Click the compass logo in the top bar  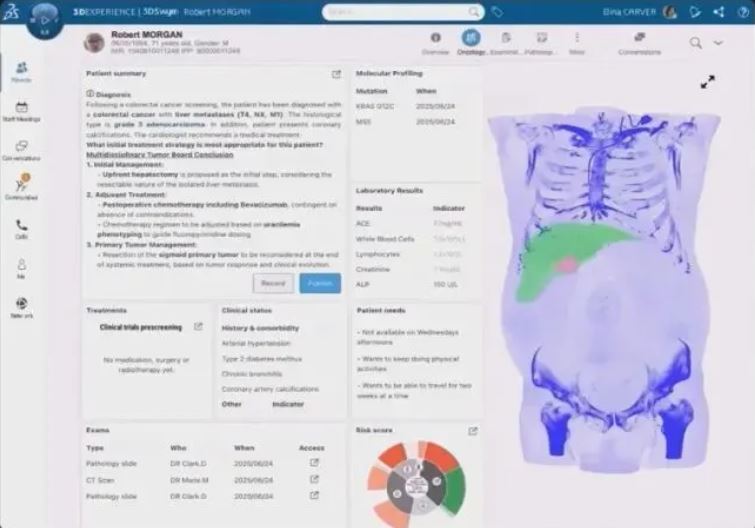click(x=44, y=15)
